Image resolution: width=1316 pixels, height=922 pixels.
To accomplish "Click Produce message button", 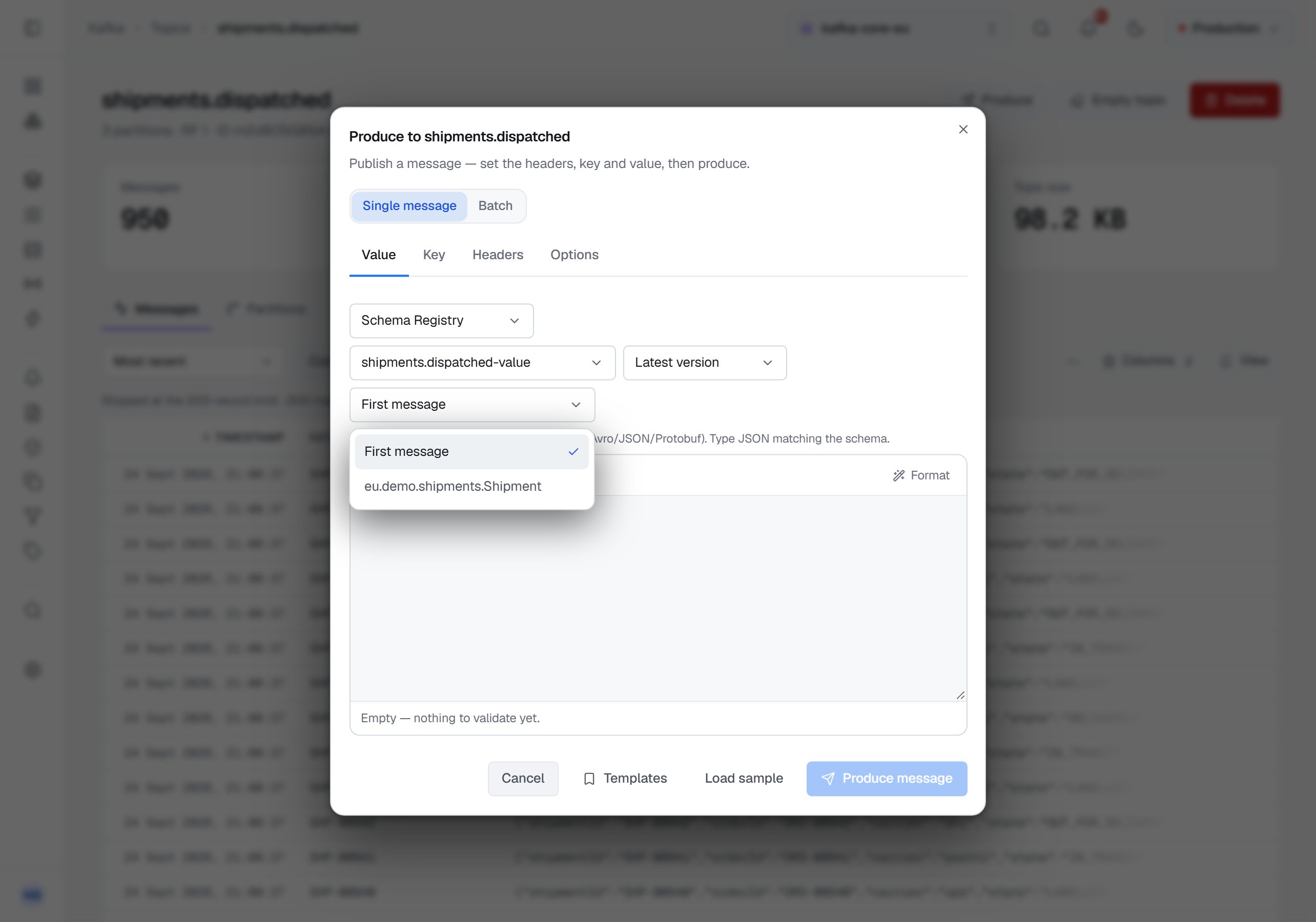I will pyautogui.click(x=886, y=778).
